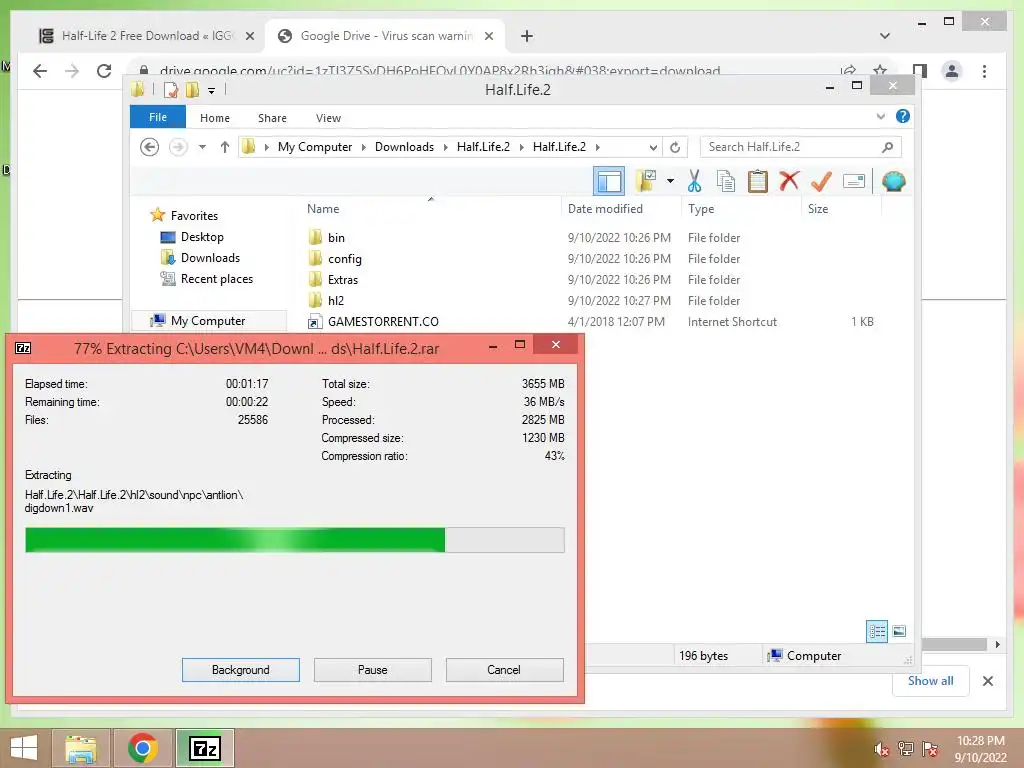
Task: Click the Paste clipboard icon in Explorer toolbar
Action: 758,182
